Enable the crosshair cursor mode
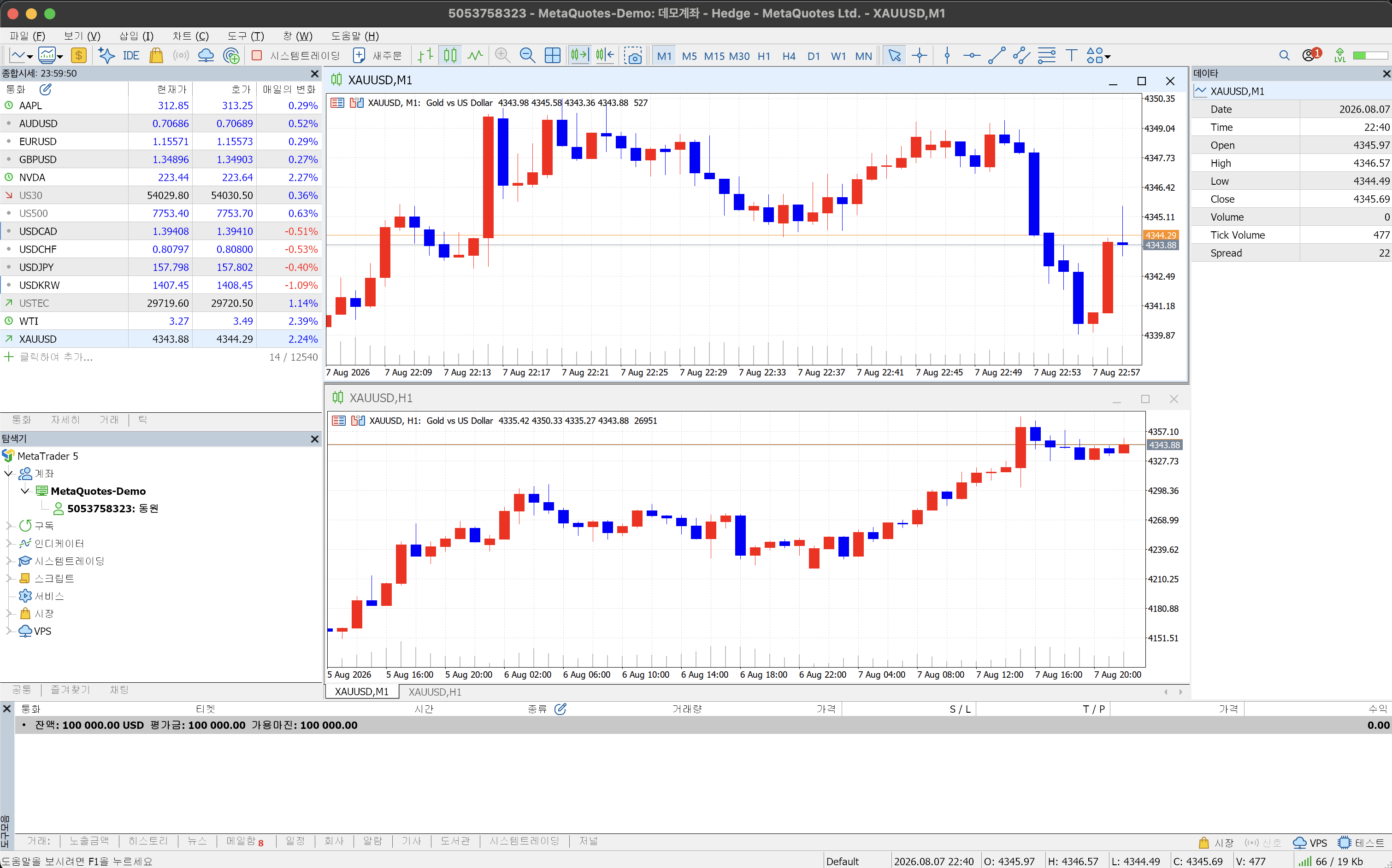This screenshot has width=1392, height=868. (x=920, y=56)
